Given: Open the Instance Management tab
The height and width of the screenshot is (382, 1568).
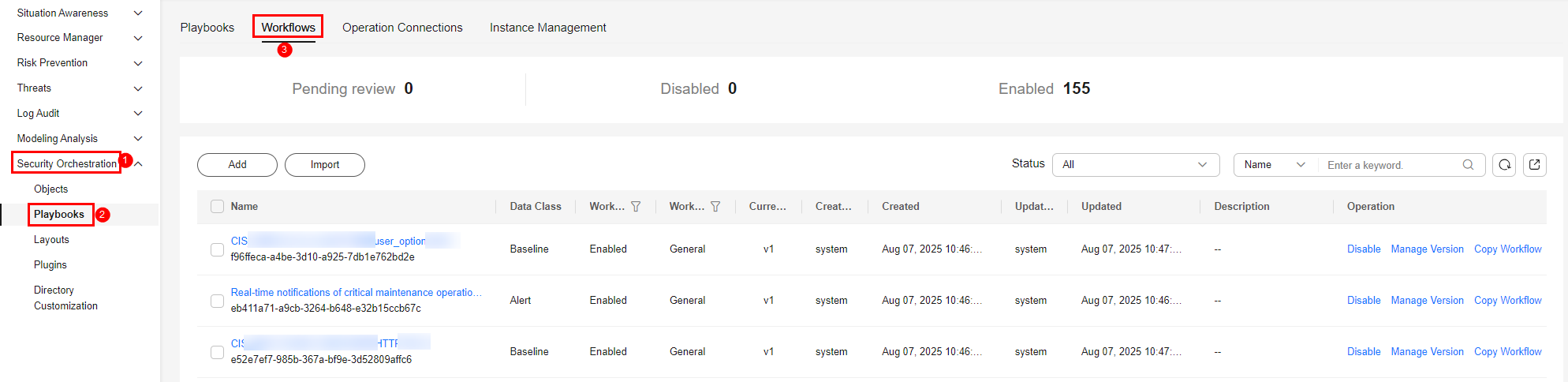Looking at the screenshot, I should point(547,28).
